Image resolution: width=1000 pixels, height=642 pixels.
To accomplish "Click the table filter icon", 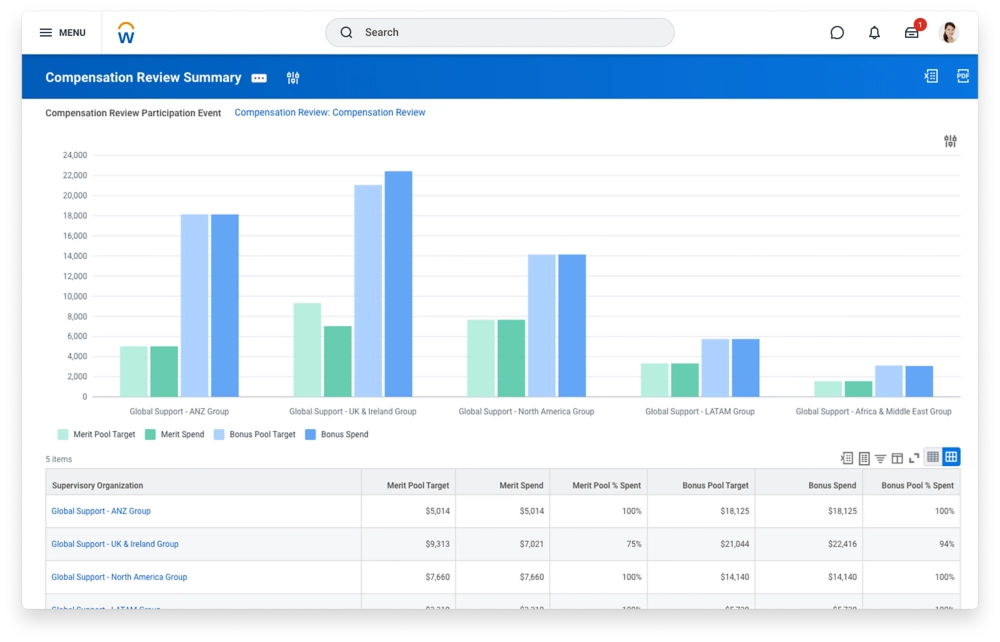I will click(x=881, y=458).
